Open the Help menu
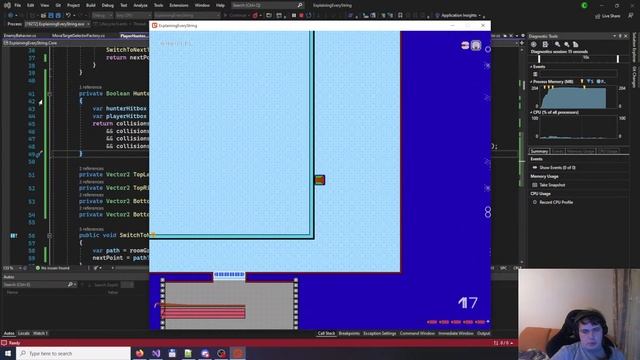640x360 pixels. point(220,5)
